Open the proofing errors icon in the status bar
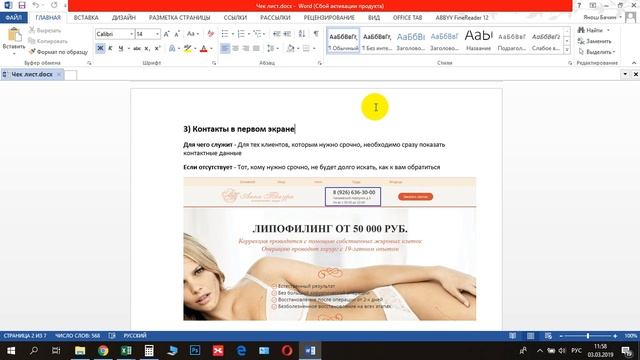This screenshot has width=640, height=360. pos(112,336)
